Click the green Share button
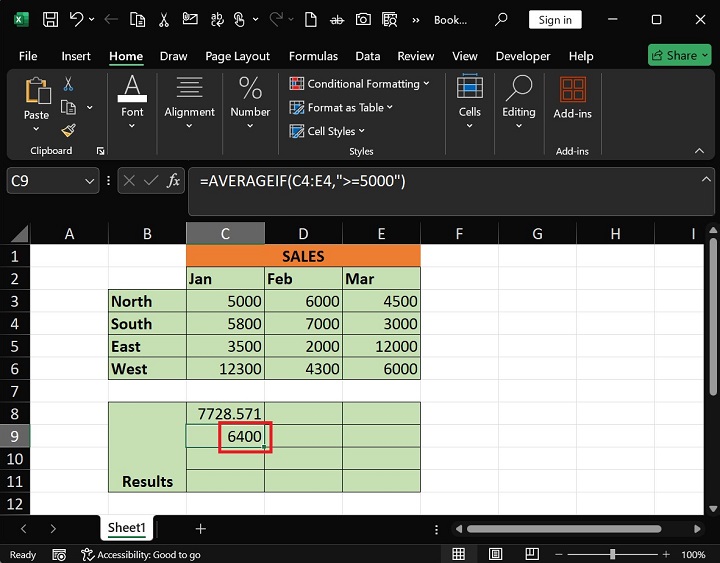This screenshot has width=720, height=563. pyautogui.click(x=679, y=56)
